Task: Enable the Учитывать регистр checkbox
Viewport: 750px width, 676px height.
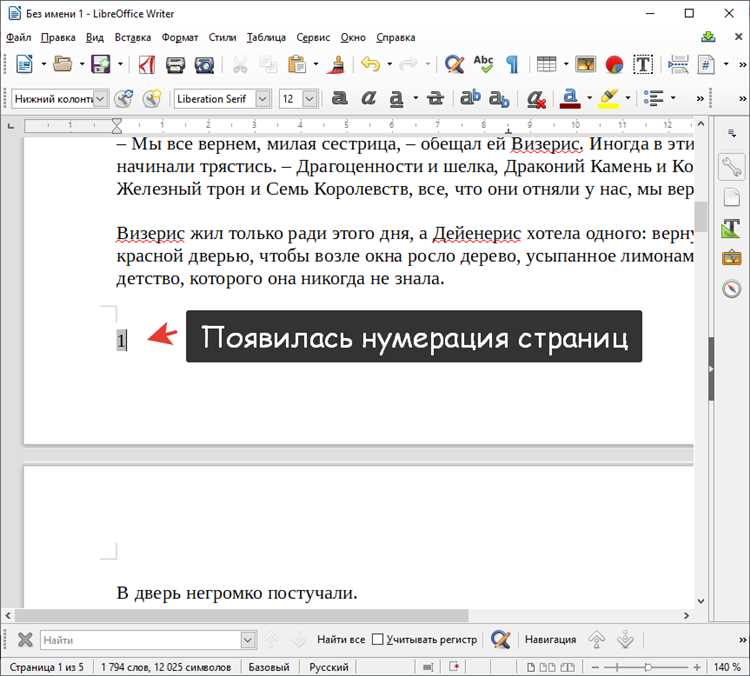Action: tap(377, 639)
